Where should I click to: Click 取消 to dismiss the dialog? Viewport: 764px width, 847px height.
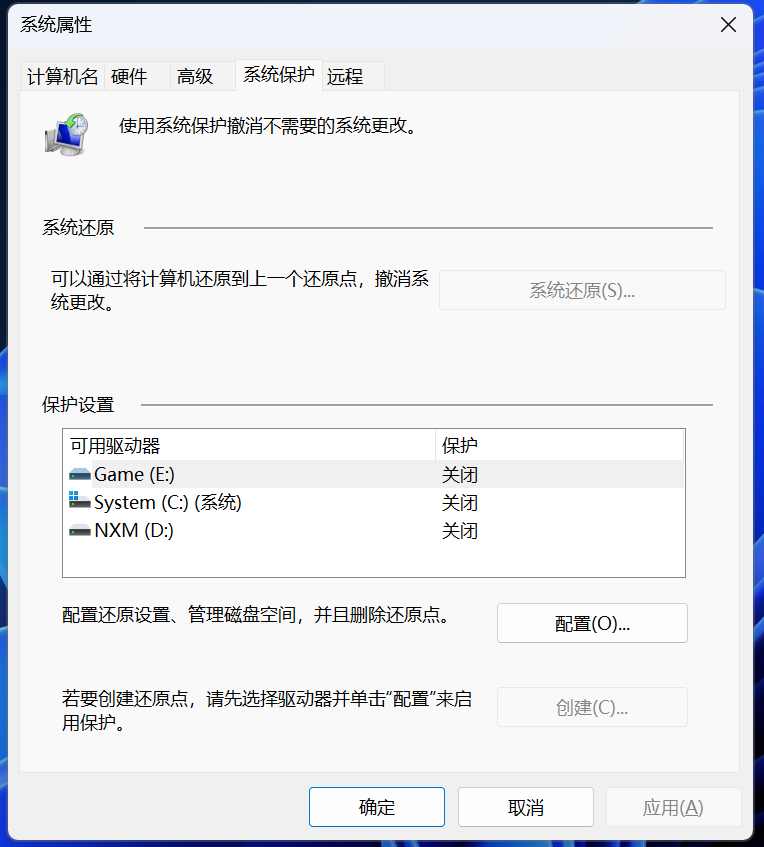pyautogui.click(x=526, y=807)
